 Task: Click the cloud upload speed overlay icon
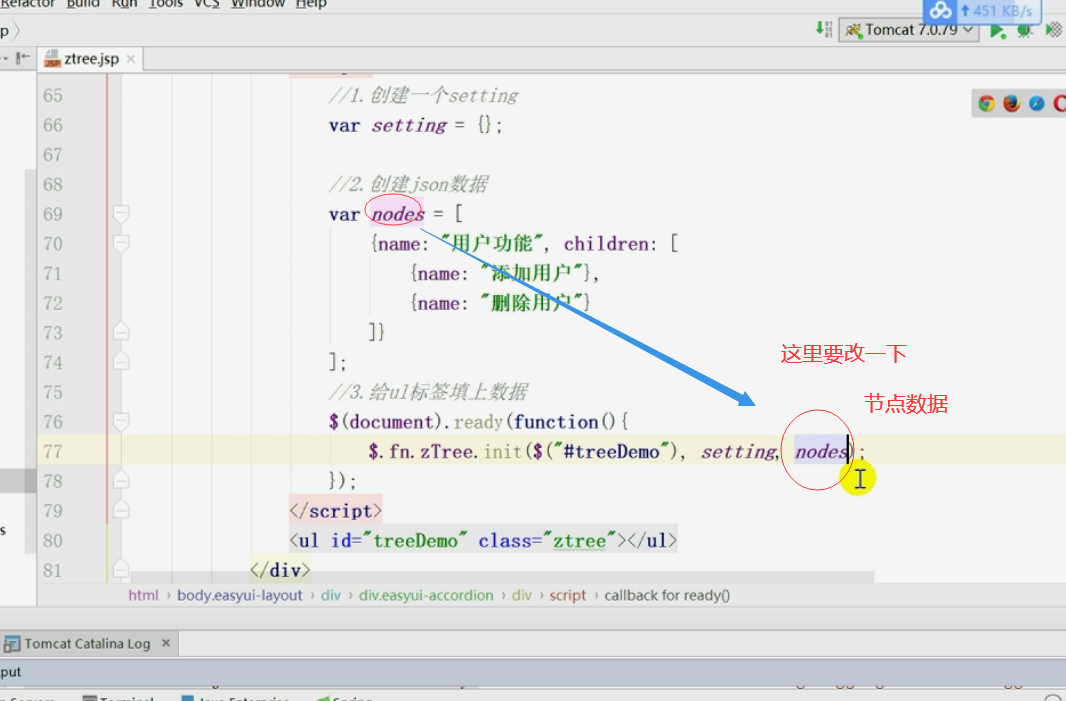coord(941,11)
